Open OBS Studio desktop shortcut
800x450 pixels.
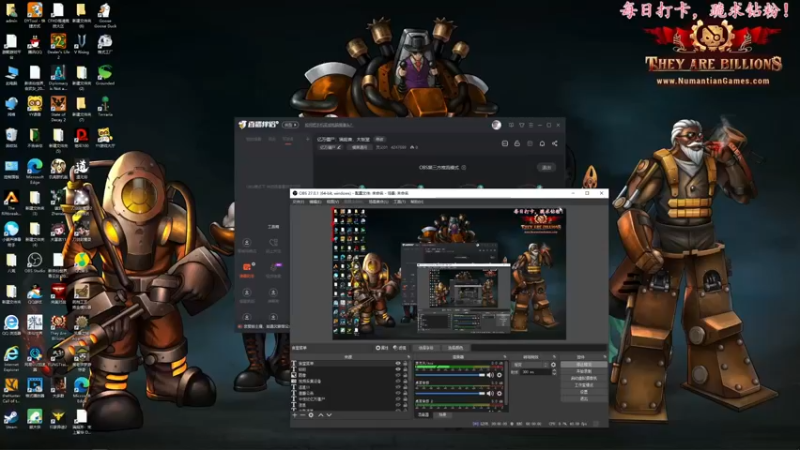click(35, 263)
